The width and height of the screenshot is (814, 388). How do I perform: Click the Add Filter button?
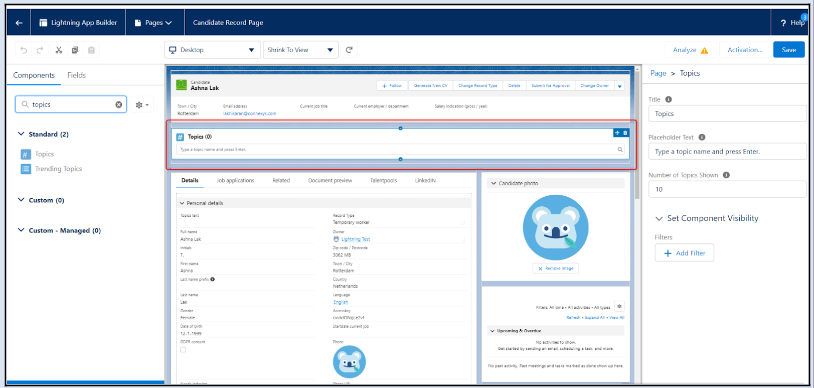684,253
